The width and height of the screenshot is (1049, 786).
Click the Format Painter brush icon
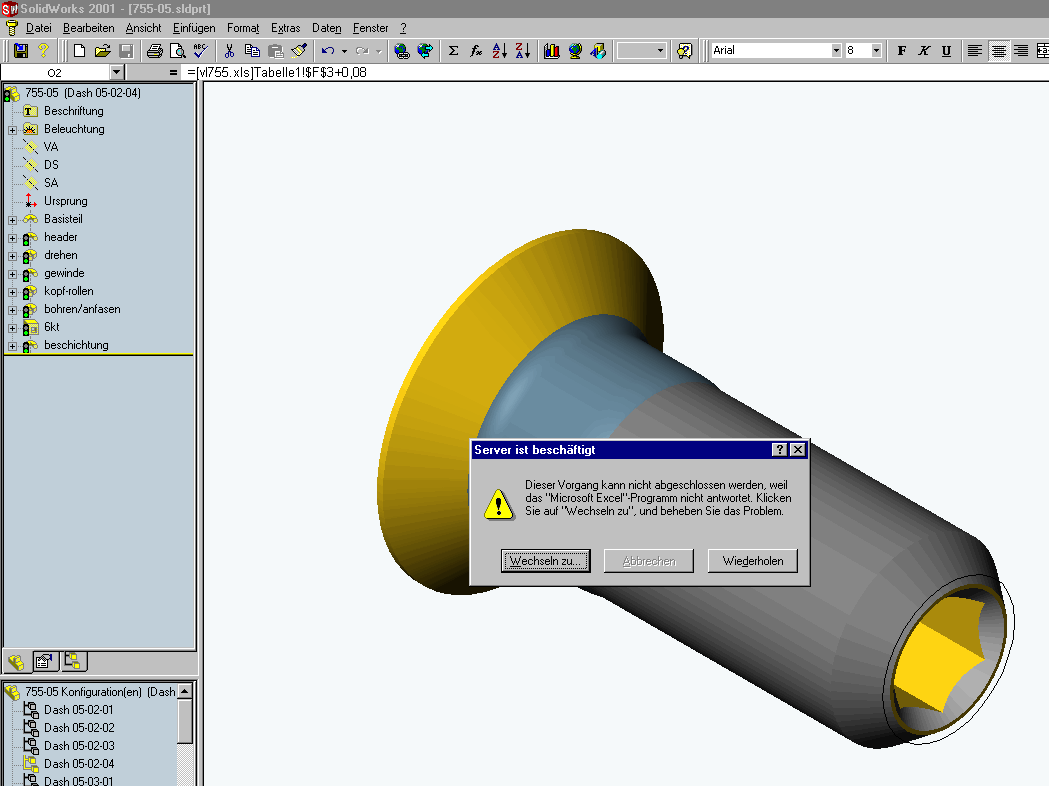coord(299,50)
